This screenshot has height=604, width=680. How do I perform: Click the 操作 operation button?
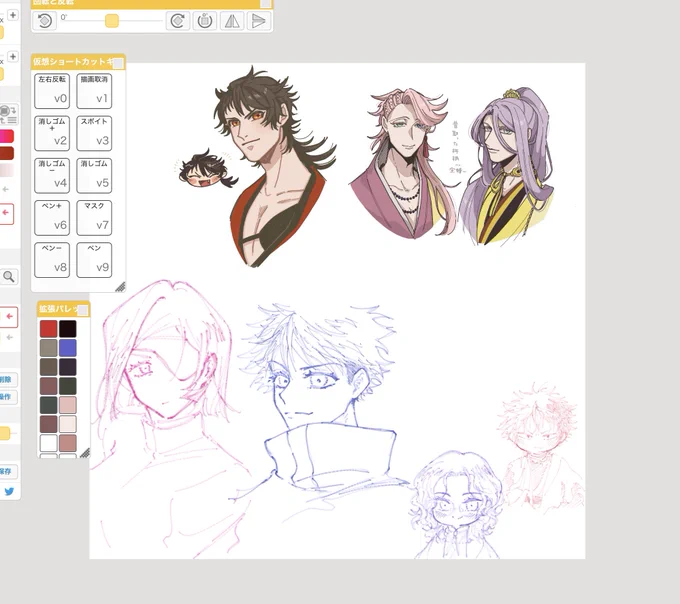click(x=8, y=397)
